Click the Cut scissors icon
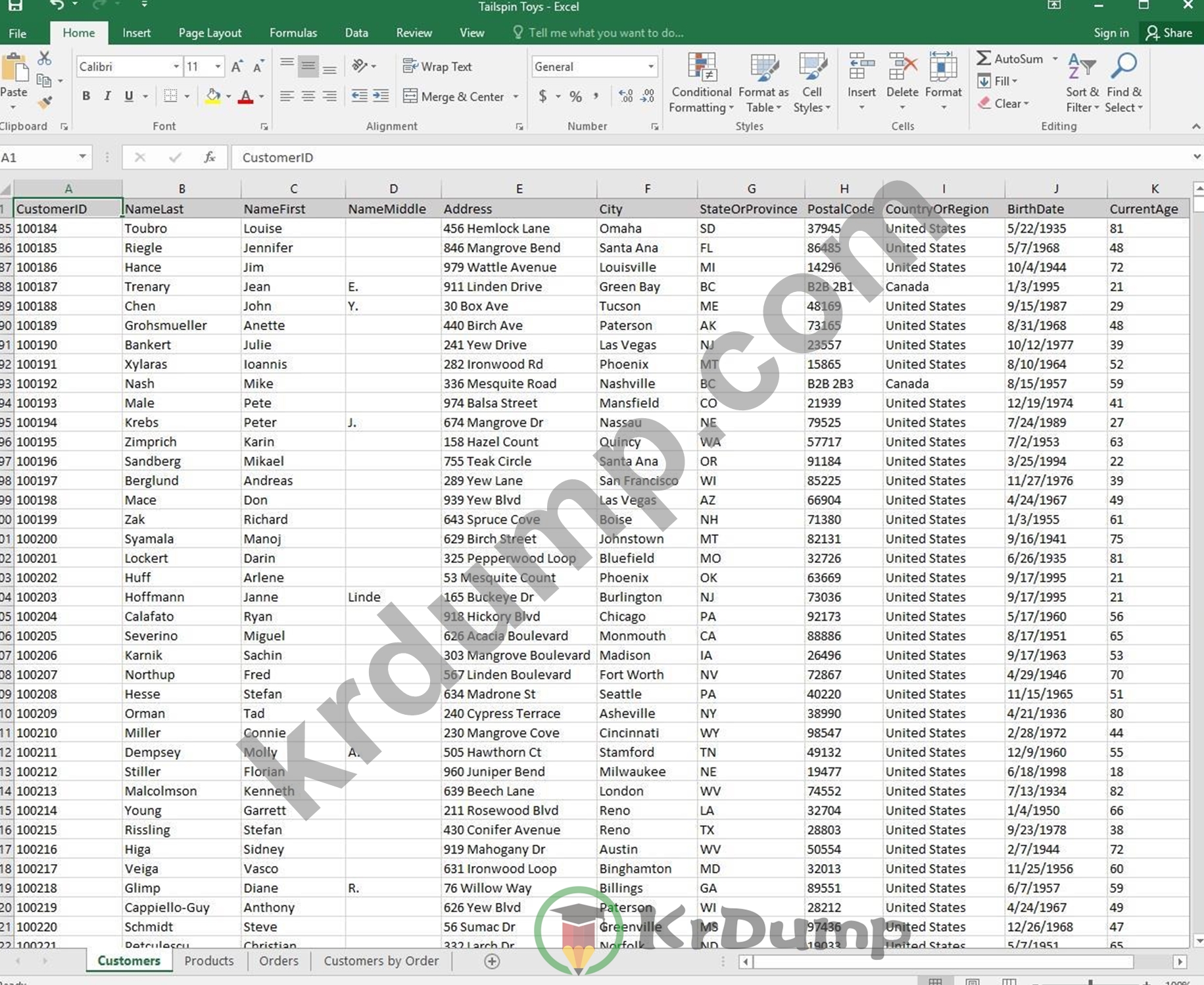The width and height of the screenshot is (1204, 985). point(44,59)
